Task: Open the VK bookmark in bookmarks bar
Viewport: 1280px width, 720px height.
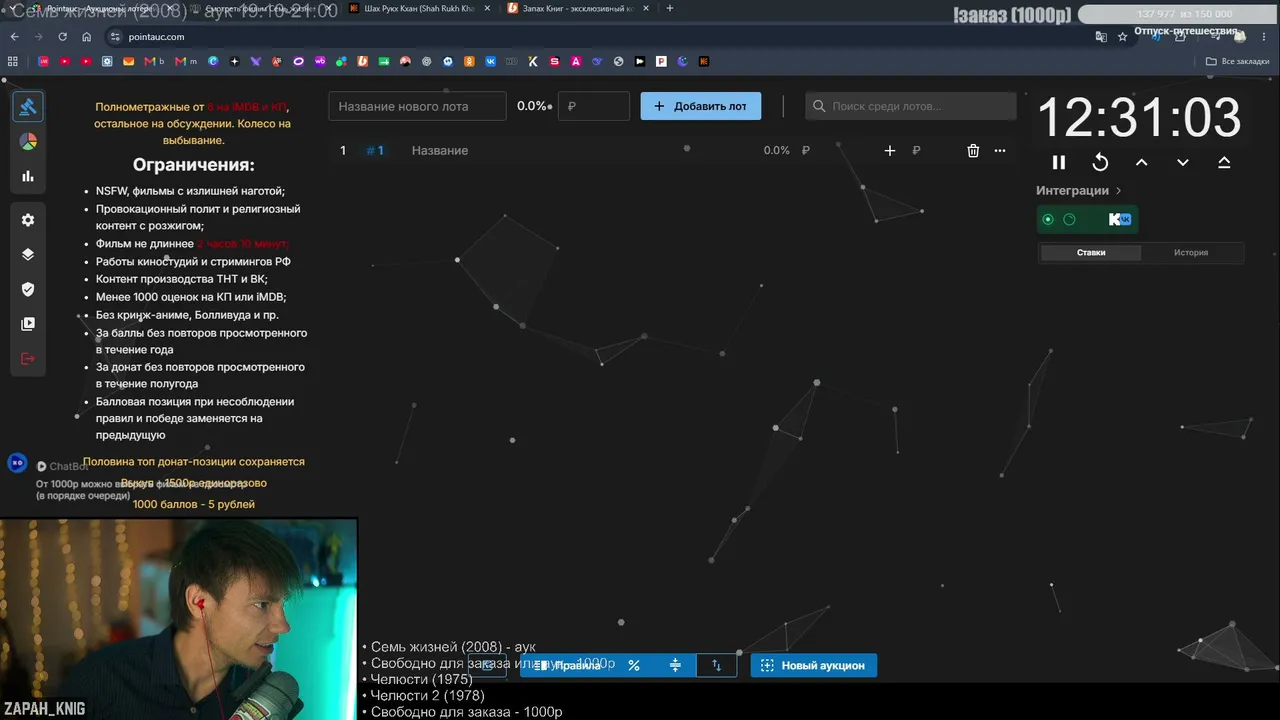Action: (490, 61)
